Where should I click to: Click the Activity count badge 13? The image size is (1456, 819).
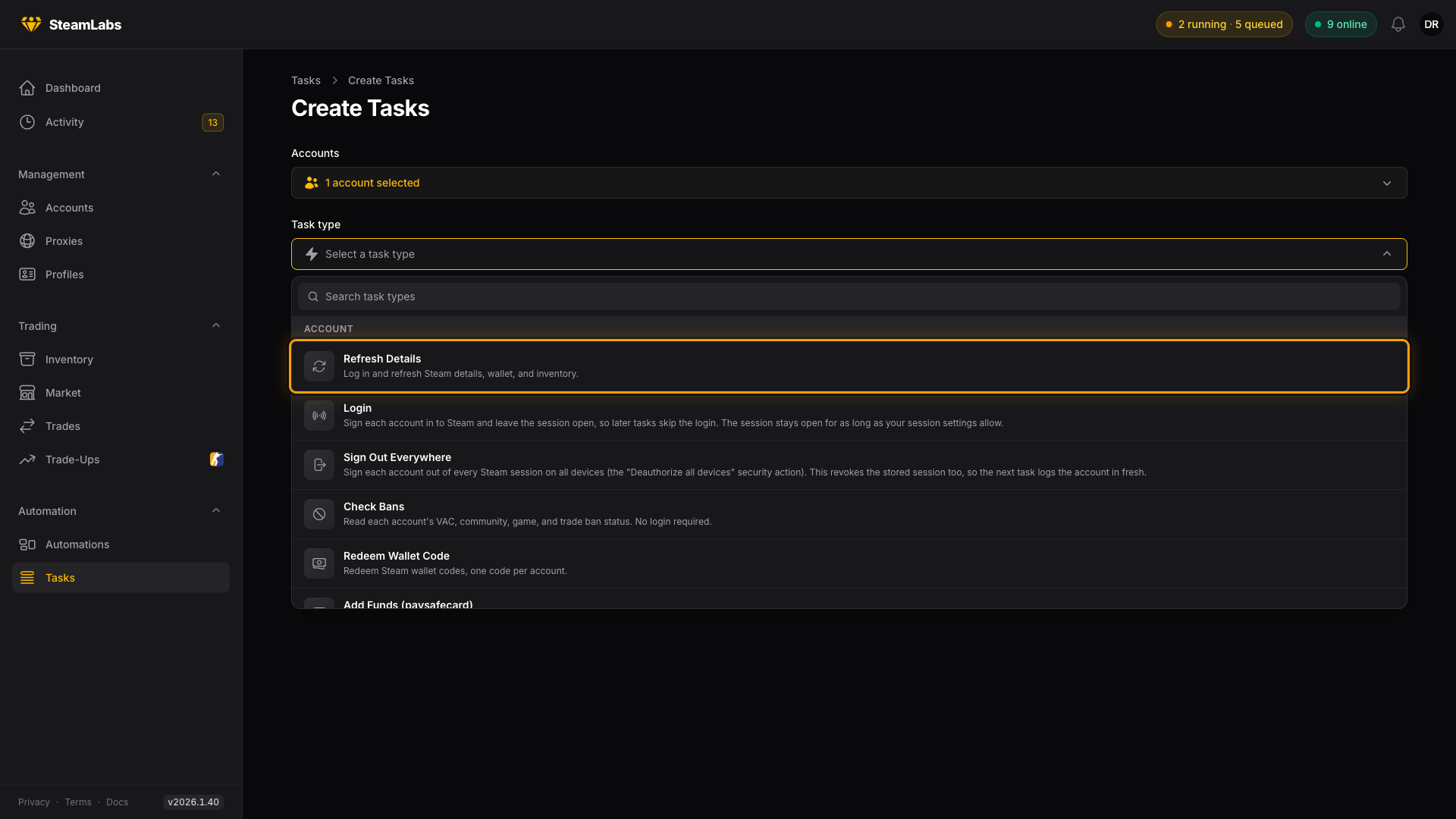pyautogui.click(x=212, y=122)
